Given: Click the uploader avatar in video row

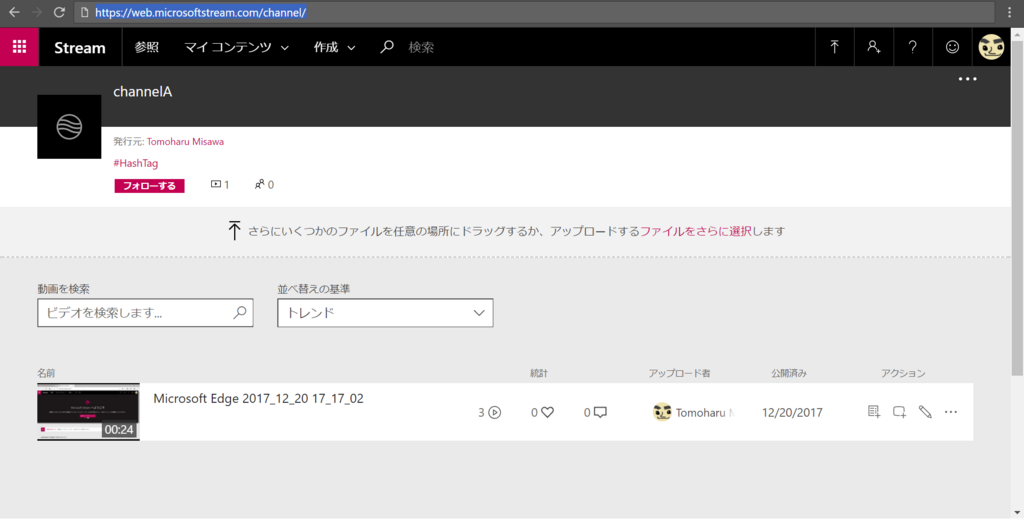Looking at the screenshot, I should [662, 412].
